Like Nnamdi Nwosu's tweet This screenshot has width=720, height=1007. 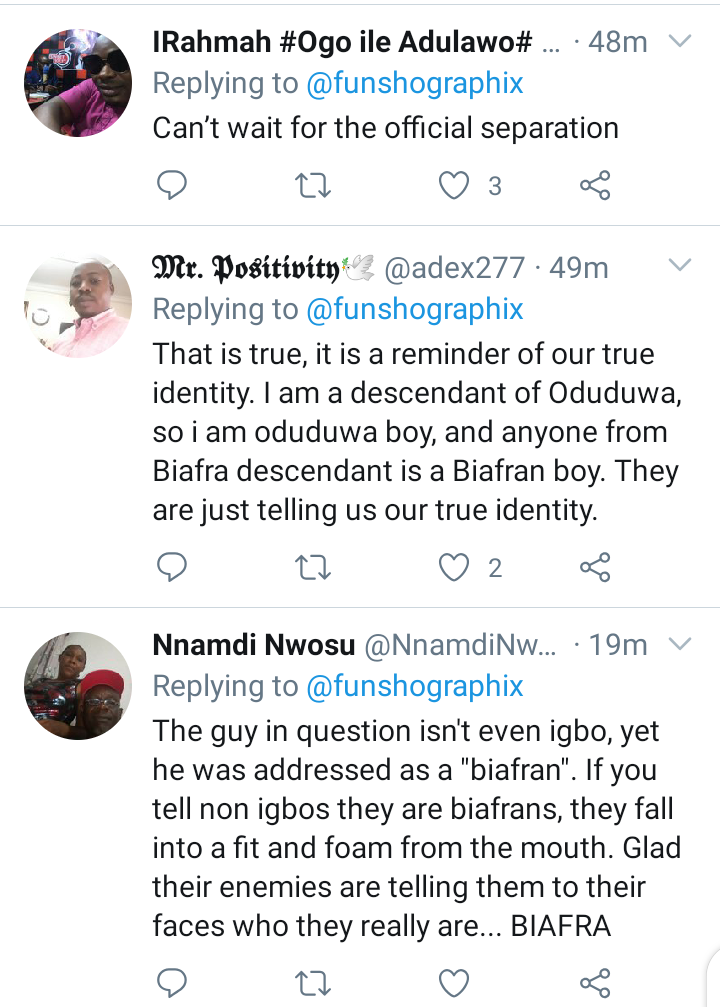point(453,983)
